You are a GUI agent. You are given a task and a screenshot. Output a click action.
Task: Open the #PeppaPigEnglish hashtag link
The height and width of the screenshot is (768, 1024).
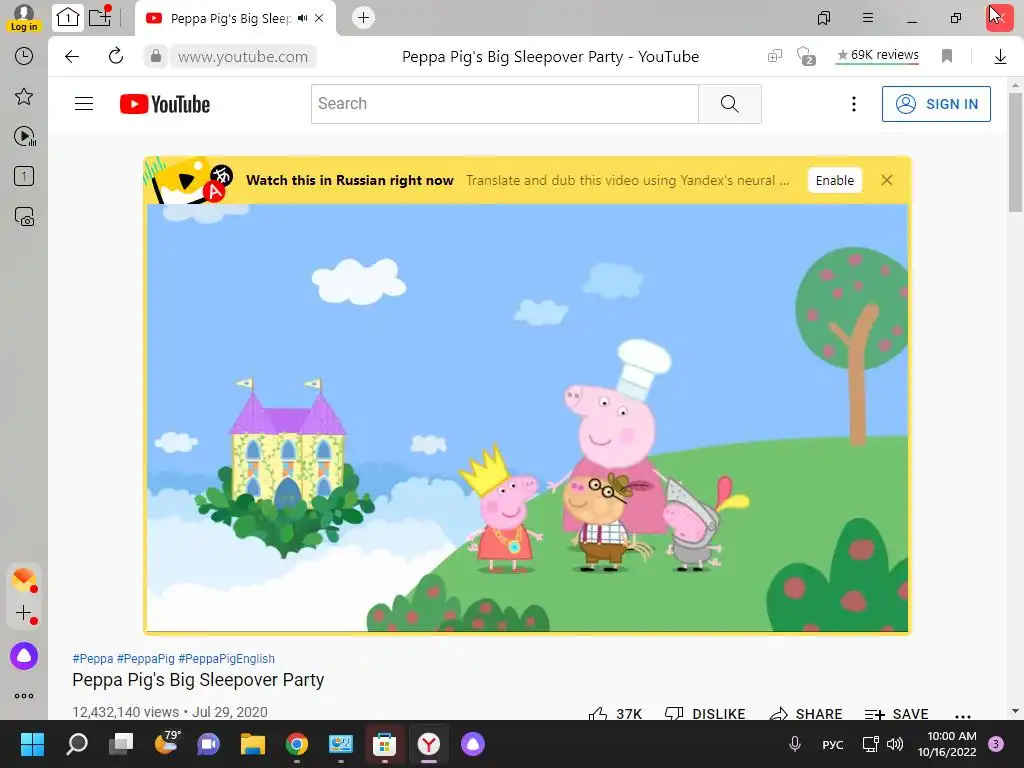click(227, 658)
